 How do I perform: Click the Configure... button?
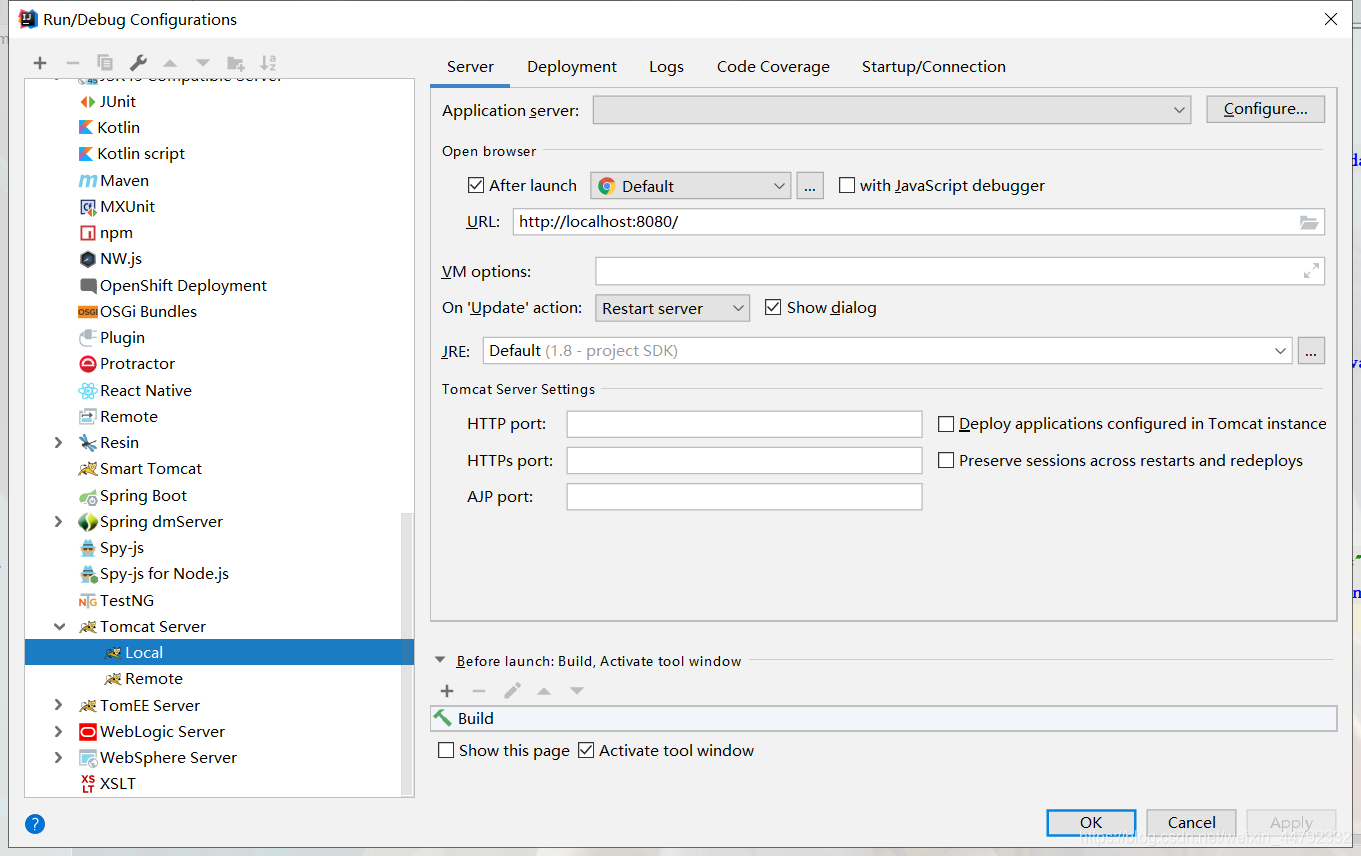[x=1265, y=109]
